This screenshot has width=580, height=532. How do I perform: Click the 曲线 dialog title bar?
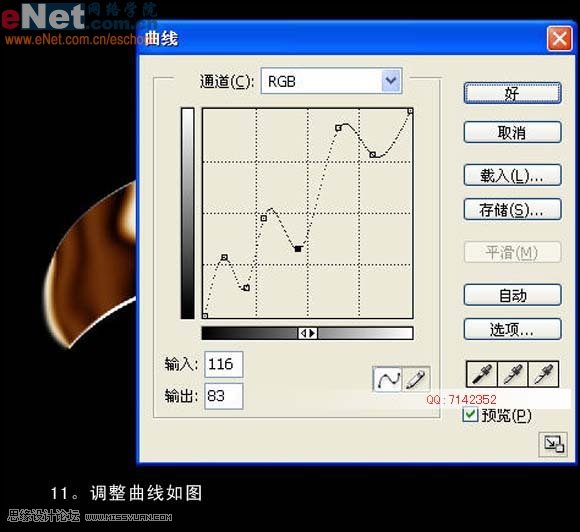[357, 38]
